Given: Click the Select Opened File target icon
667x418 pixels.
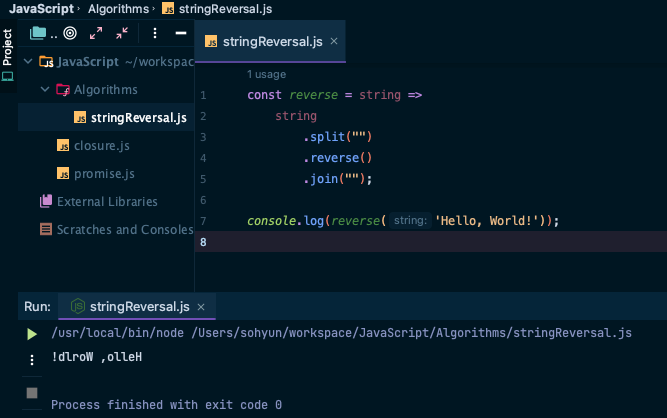Looking at the screenshot, I should click(x=70, y=33).
